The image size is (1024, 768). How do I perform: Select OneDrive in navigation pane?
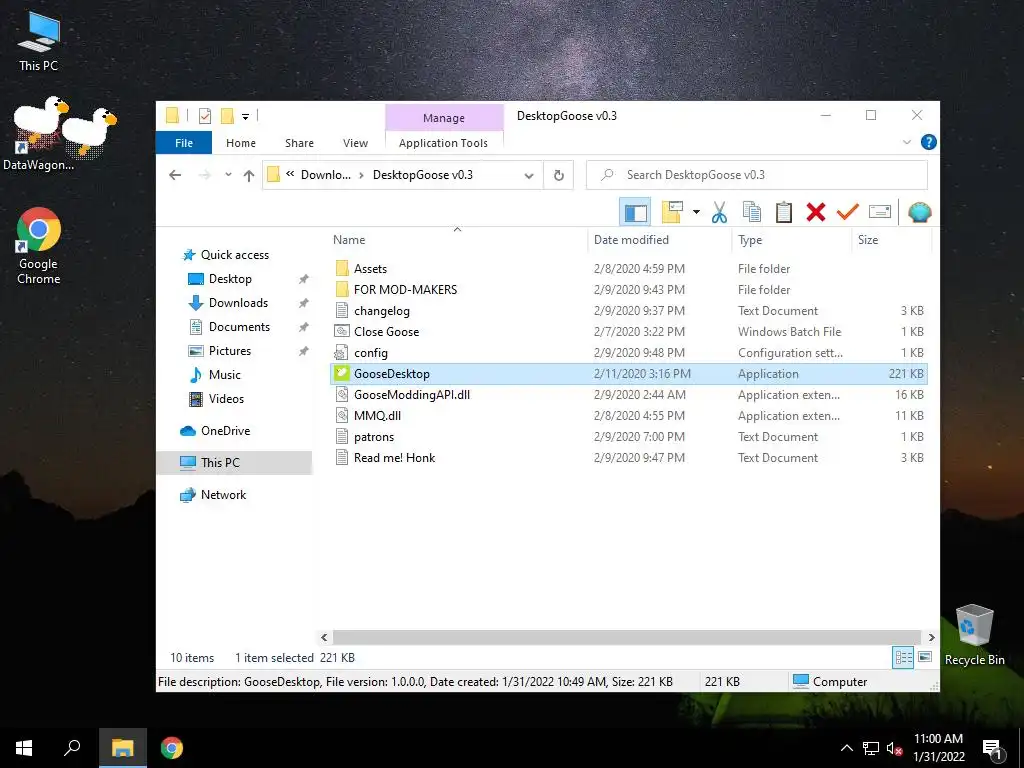click(x=225, y=430)
